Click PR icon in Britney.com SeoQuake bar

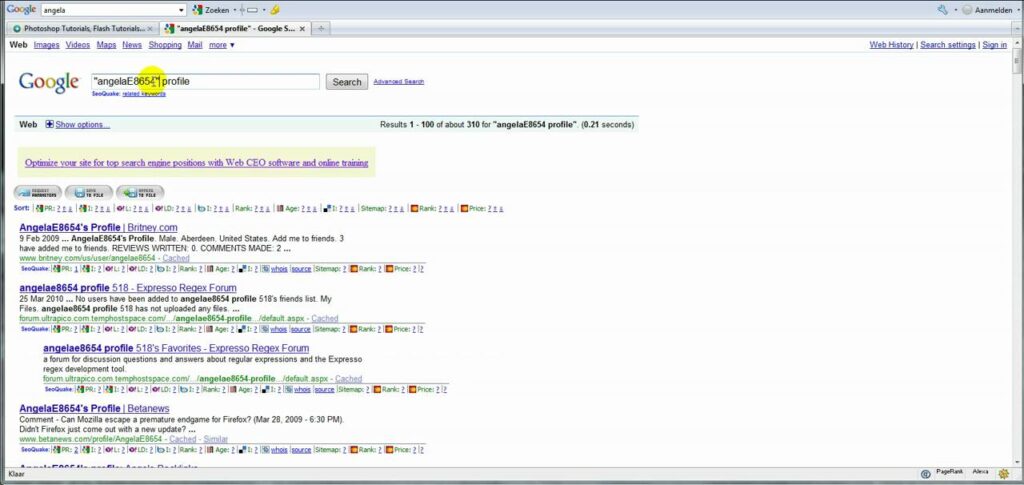pos(57,269)
